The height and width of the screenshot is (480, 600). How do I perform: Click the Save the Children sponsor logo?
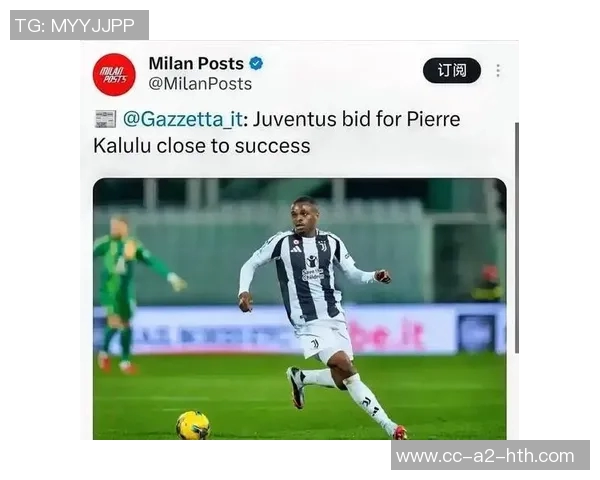pos(313,268)
